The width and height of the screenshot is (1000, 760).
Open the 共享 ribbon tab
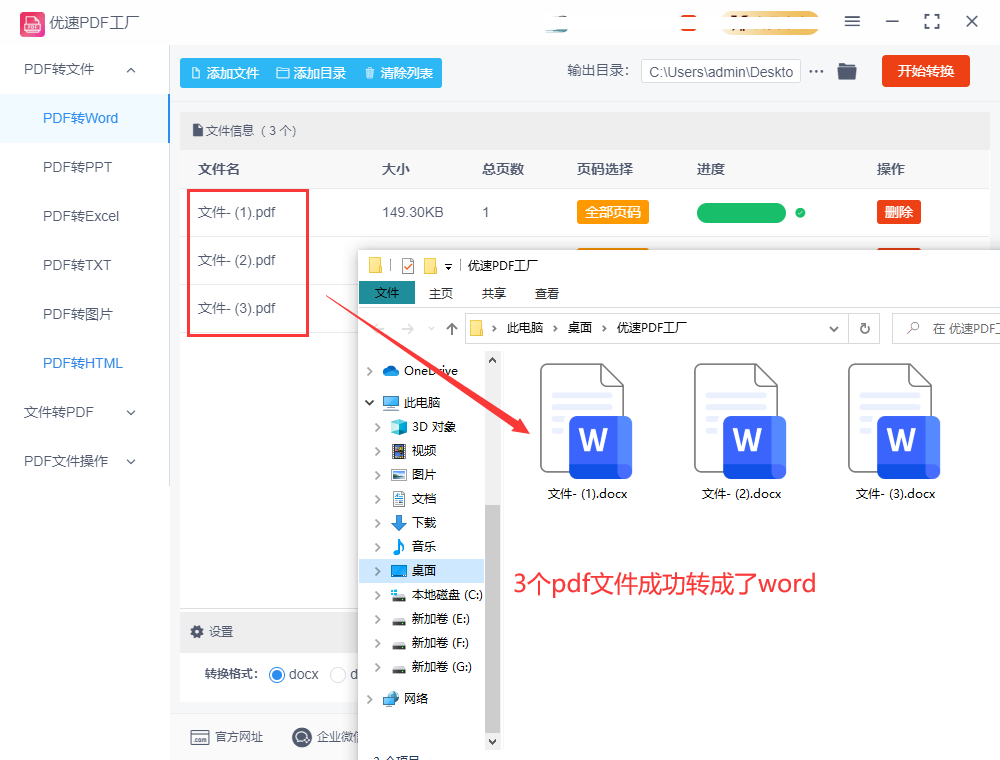(x=494, y=293)
